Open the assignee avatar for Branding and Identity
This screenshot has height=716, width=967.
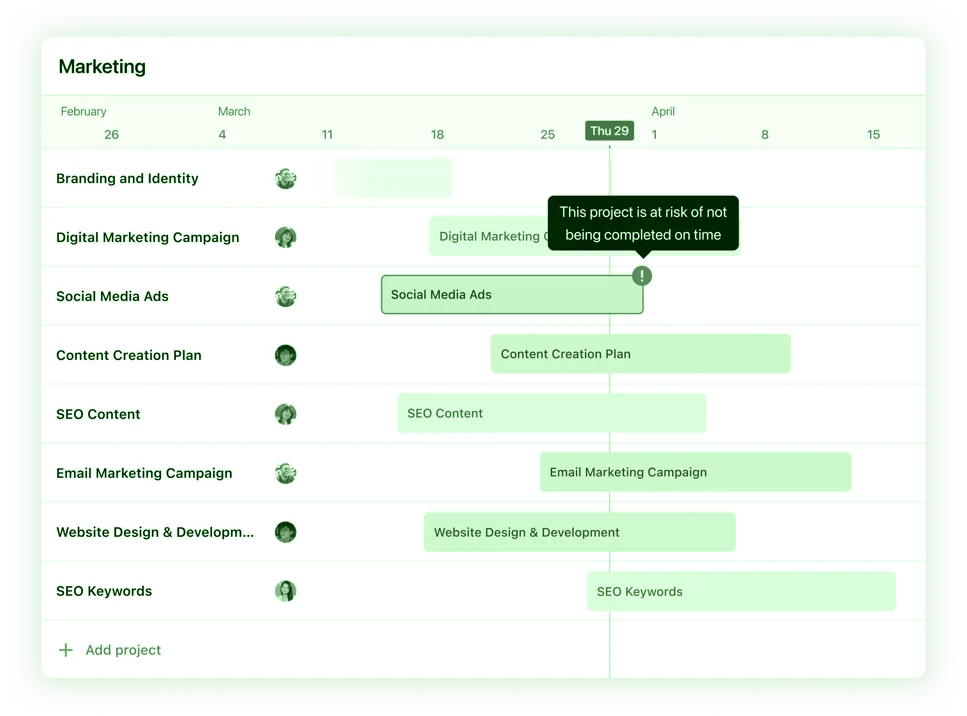286,178
